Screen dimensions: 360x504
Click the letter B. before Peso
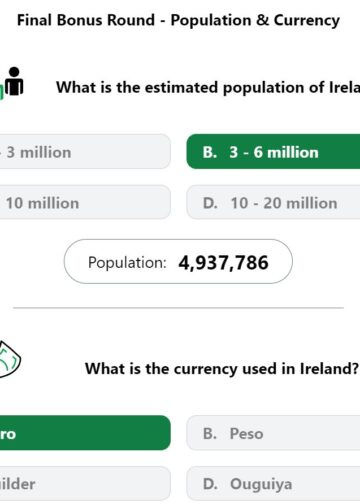[210, 434]
